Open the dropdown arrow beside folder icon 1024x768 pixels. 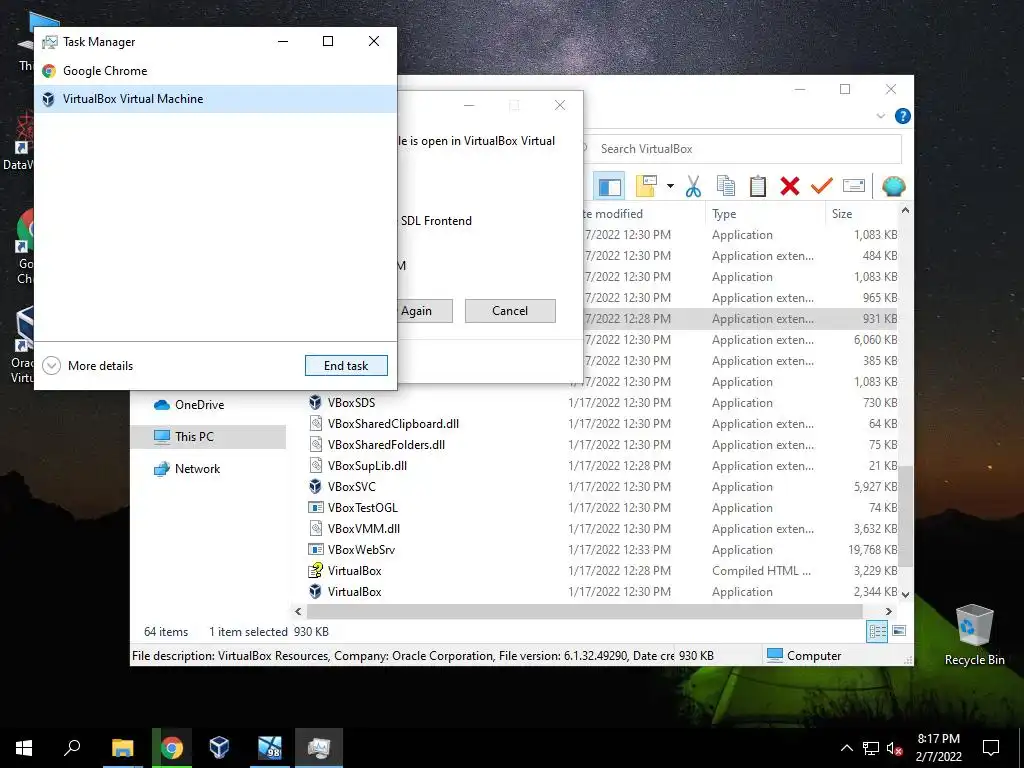coord(670,187)
